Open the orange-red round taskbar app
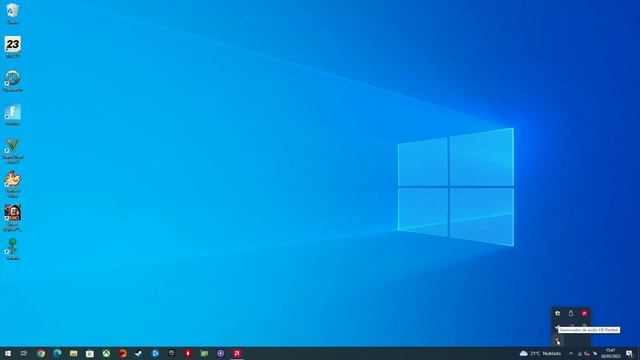Image resolution: width=640 pixels, height=360 pixels. [x=122, y=353]
